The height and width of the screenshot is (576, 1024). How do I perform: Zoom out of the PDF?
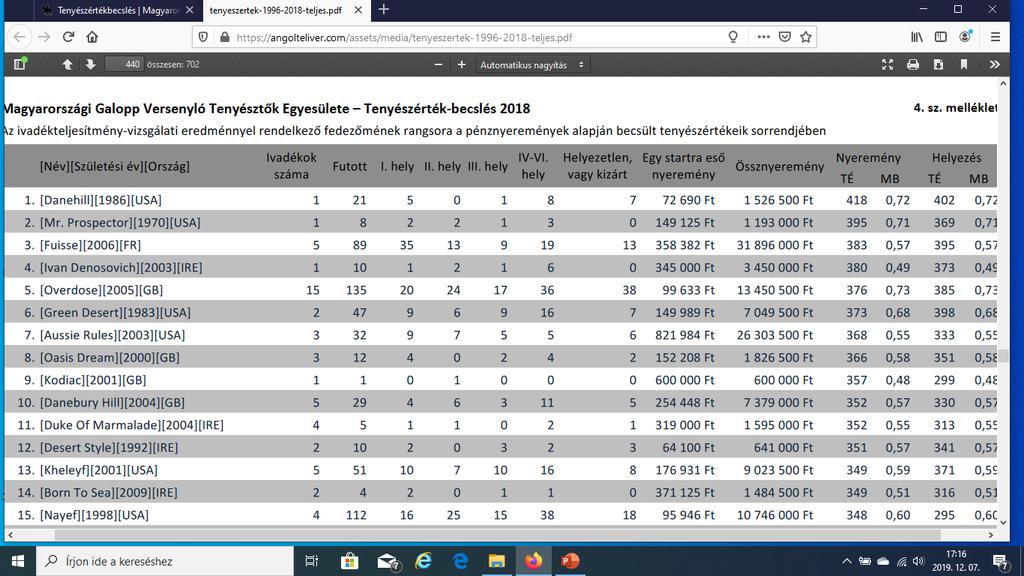click(x=438, y=65)
